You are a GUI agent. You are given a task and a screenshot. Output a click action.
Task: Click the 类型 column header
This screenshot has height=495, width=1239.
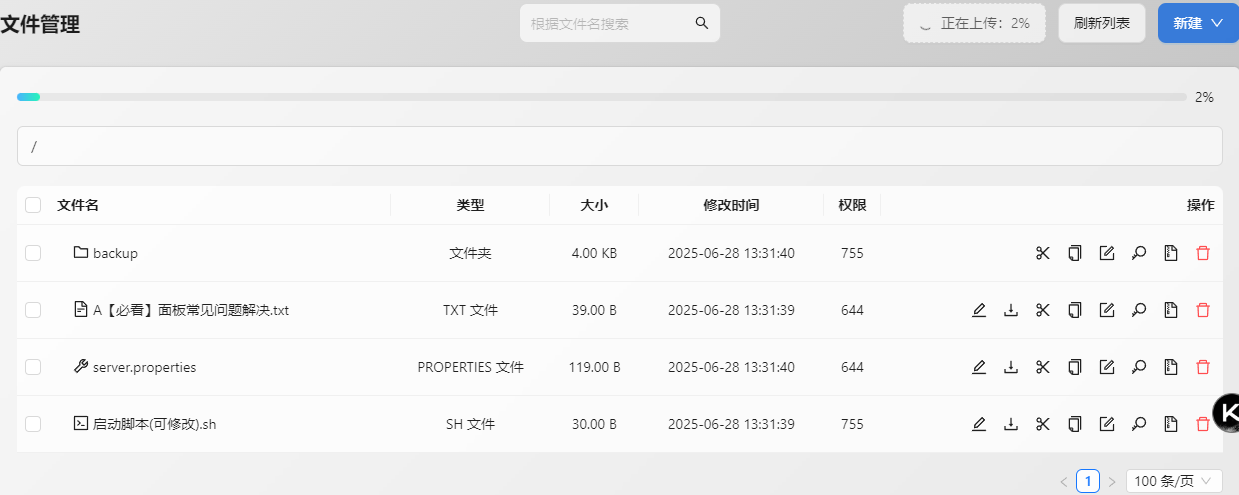point(470,205)
